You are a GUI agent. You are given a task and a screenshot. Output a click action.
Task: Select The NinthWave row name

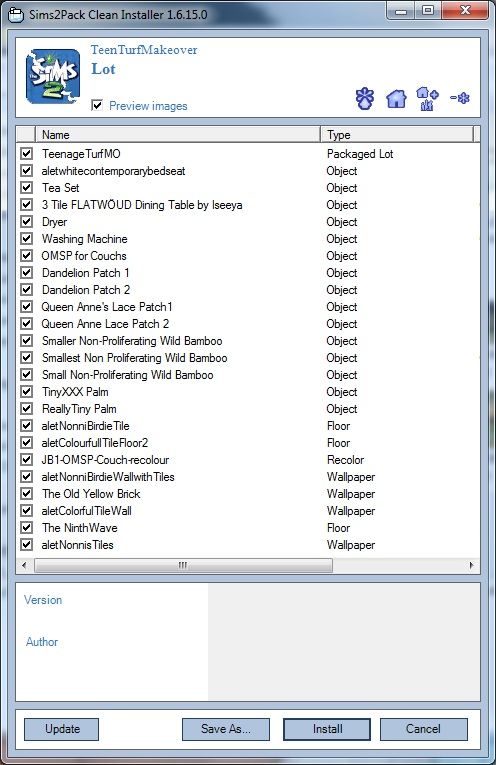coord(79,528)
